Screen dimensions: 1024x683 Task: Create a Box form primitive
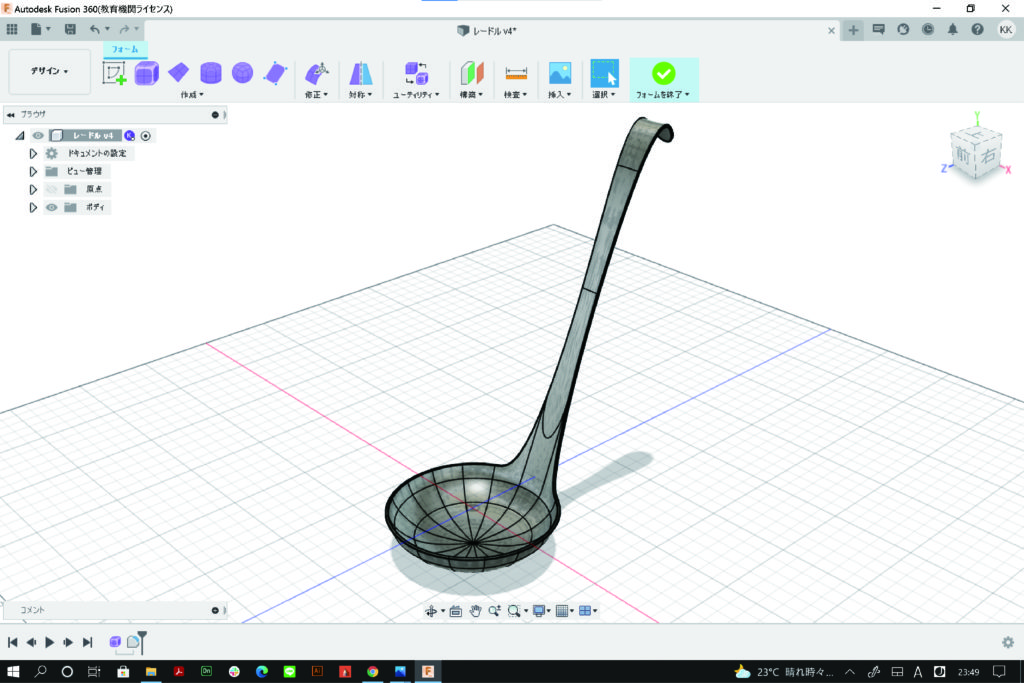pos(147,73)
